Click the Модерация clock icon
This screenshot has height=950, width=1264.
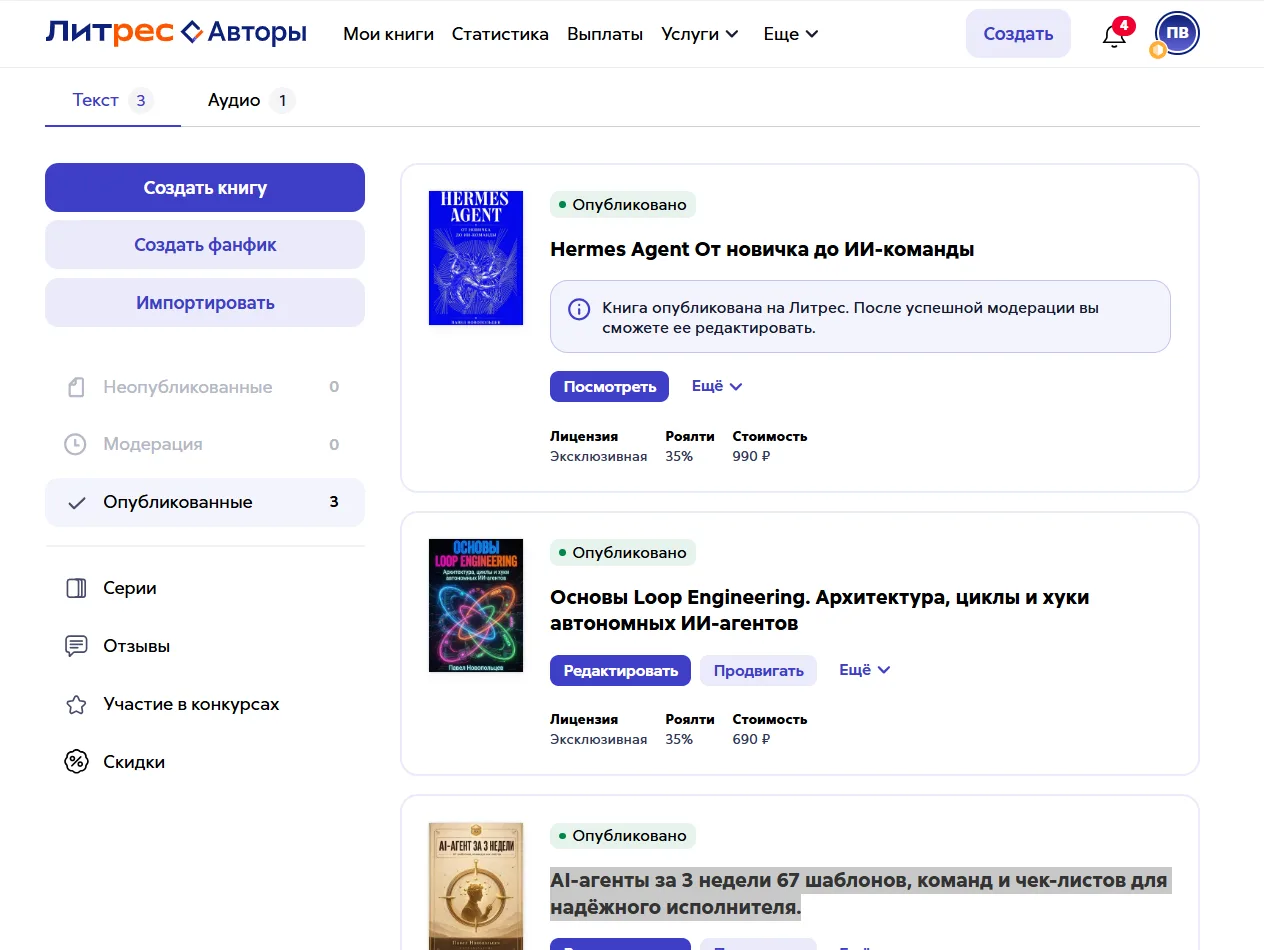pyautogui.click(x=76, y=444)
